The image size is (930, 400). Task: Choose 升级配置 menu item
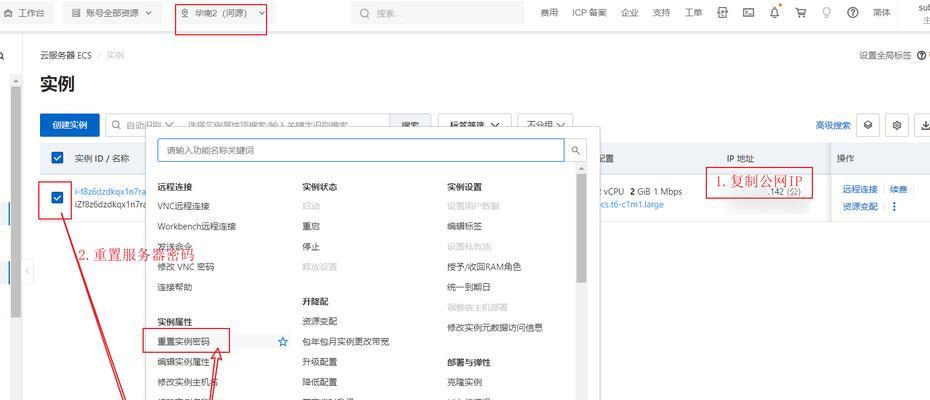319,362
